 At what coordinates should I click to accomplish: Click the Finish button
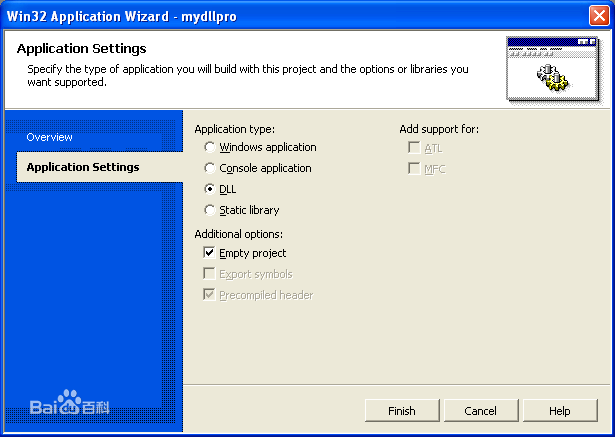click(x=402, y=411)
